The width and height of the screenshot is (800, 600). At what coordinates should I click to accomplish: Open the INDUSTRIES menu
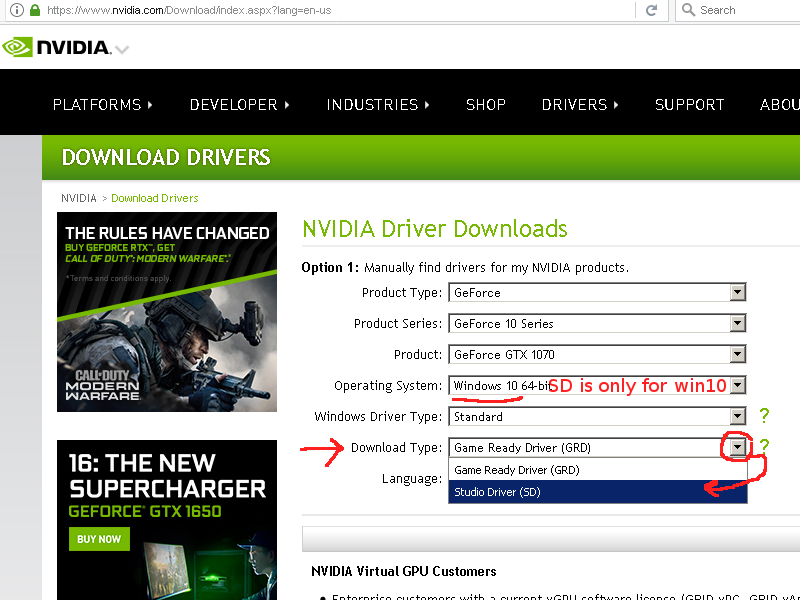click(x=378, y=105)
